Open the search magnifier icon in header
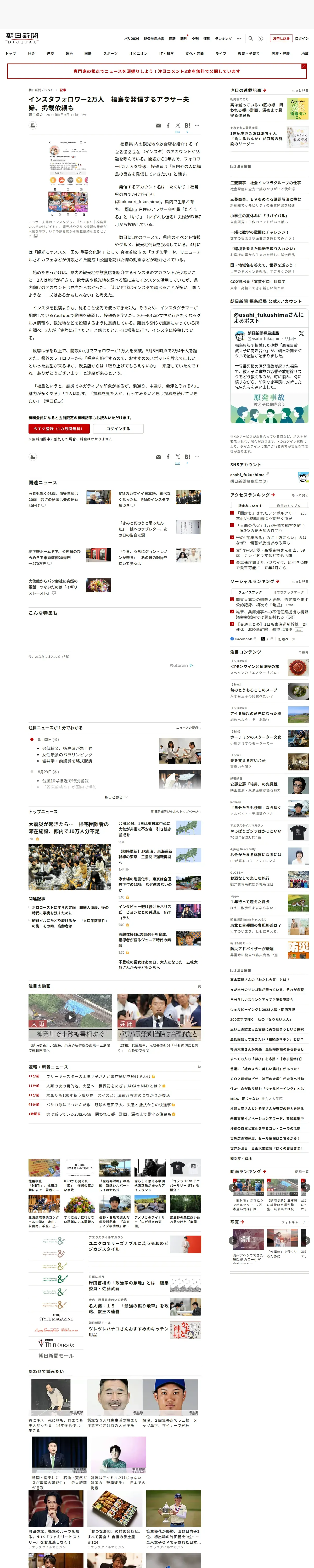Viewport: 314px width, 1568px height. [251, 38]
